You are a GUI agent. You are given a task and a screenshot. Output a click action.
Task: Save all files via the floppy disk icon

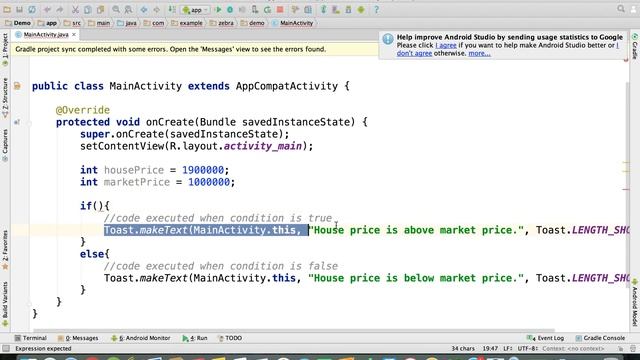click(19, 9)
